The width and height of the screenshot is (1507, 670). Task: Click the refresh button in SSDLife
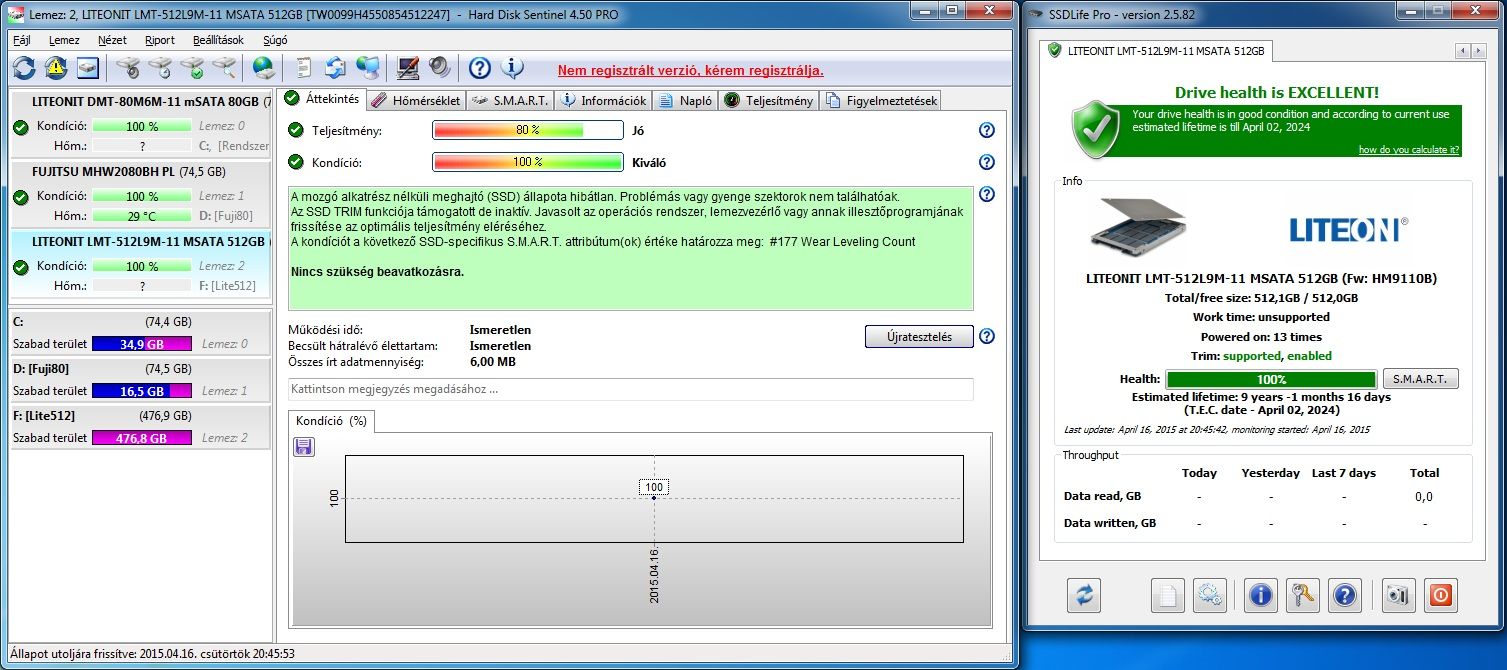coord(1083,595)
